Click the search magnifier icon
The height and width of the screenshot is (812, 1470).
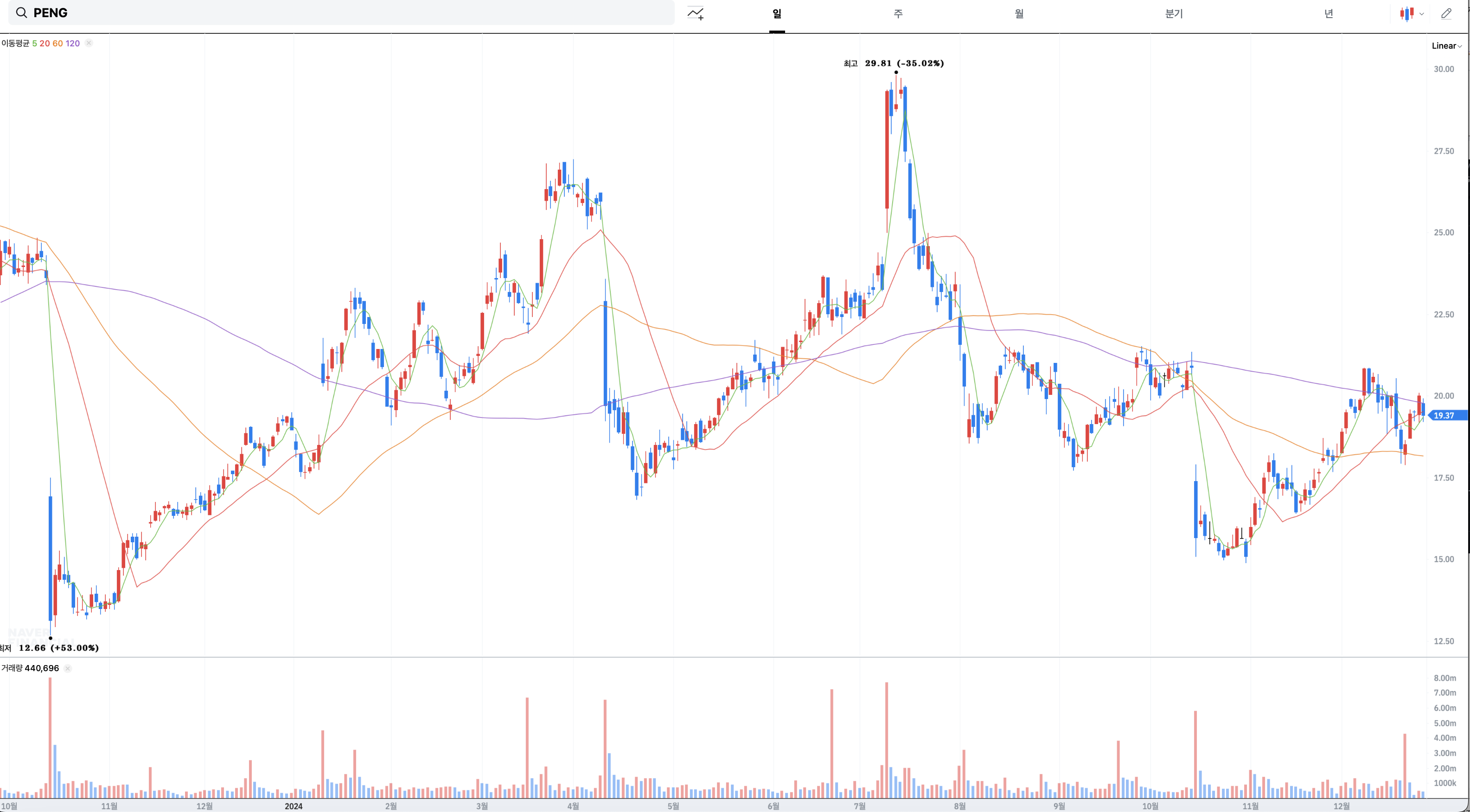(x=21, y=13)
